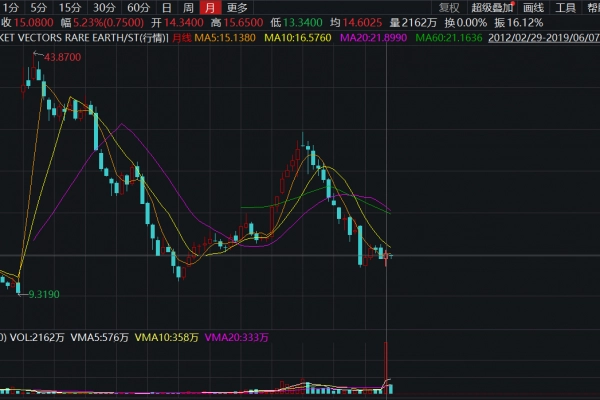Click the average price 14.6025 value
The height and width of the screenshot is (400, 600).
click(362, 23)
